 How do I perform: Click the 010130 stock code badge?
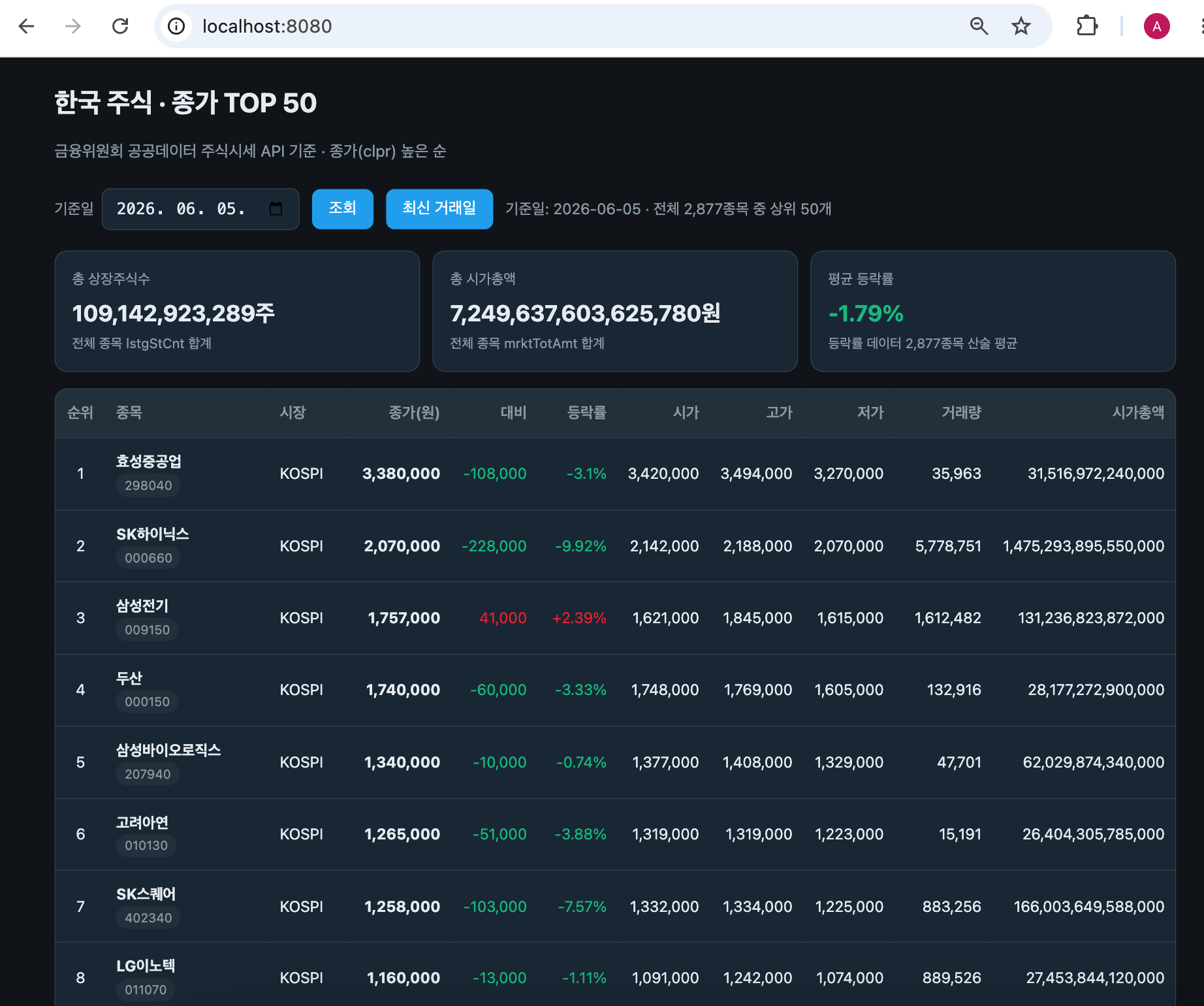(146, 845)
